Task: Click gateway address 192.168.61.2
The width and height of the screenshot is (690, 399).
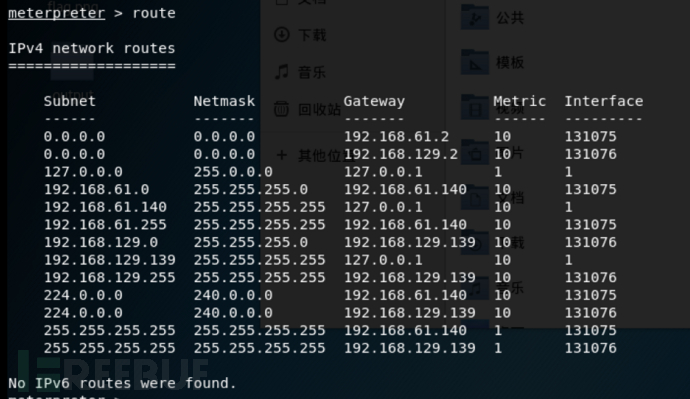Action: (396, 136)
